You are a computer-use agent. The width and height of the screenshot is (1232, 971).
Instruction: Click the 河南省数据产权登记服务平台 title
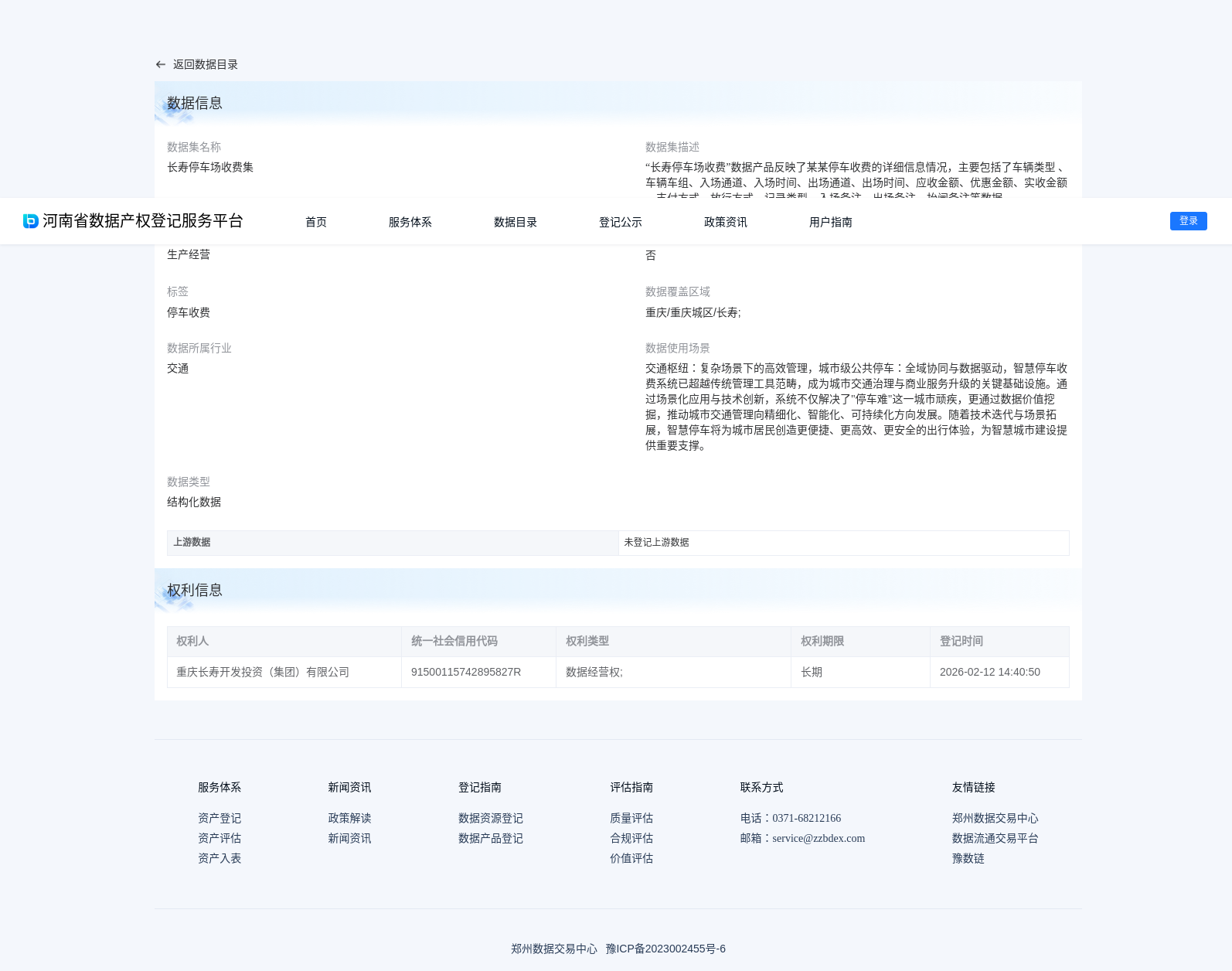(x=143, y=221)
